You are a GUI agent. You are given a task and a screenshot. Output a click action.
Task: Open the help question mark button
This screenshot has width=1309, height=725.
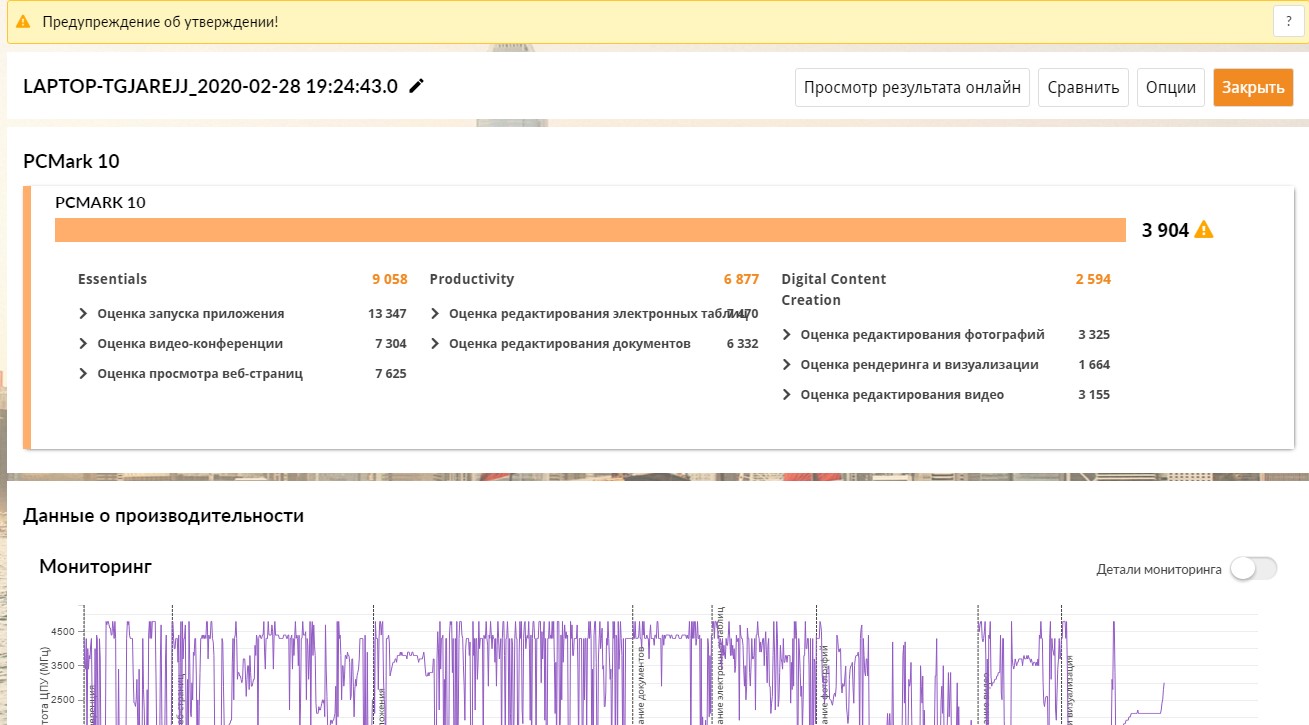pyautogui.click(x=1288, y=22)
